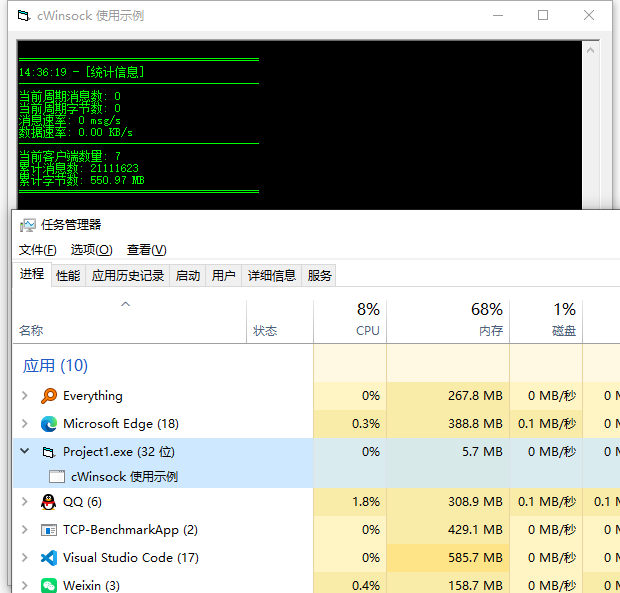620x593 pixels.
Task: Click the 应用 (10) group header
Action: coord(55,366)
